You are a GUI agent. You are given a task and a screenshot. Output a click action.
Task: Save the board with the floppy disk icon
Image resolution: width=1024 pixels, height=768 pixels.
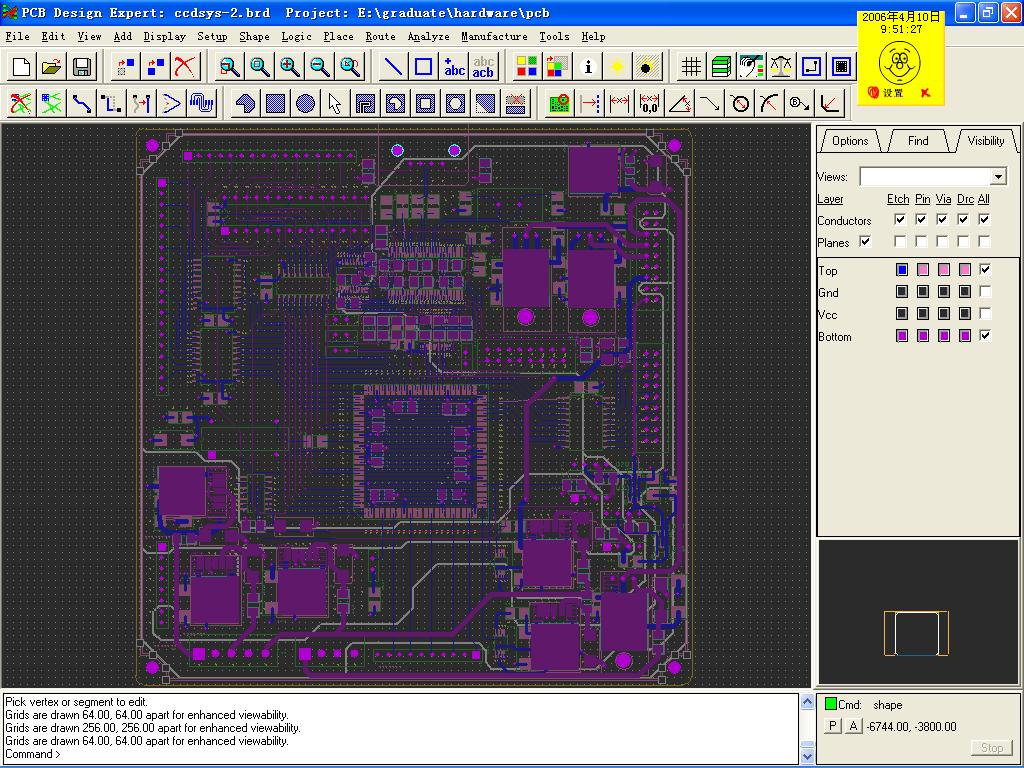[x=82, y=67]
